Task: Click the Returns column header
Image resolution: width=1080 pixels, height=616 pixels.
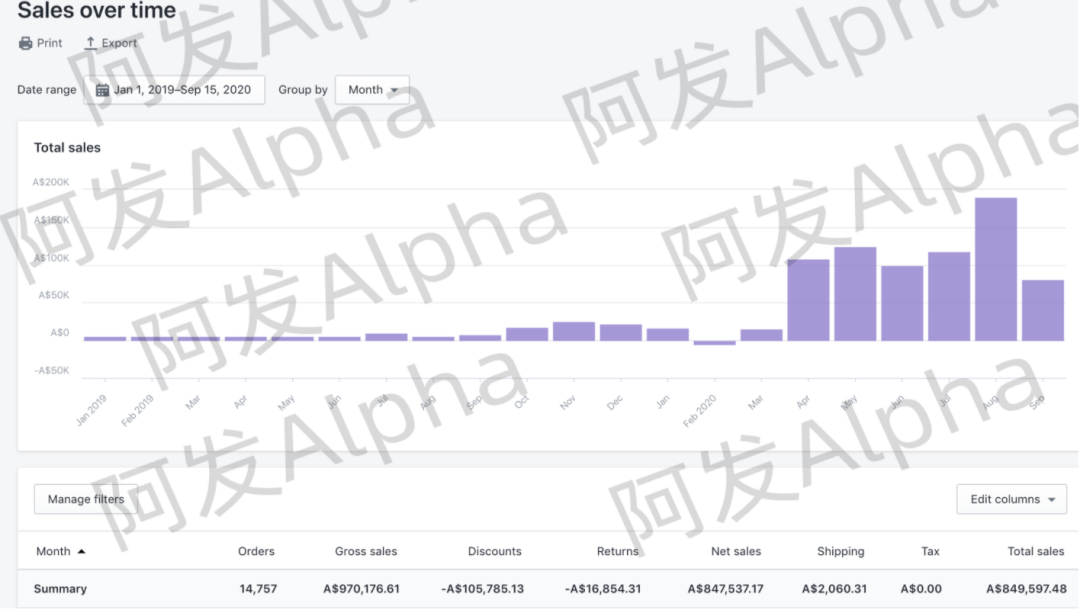Action: (617, 551)
